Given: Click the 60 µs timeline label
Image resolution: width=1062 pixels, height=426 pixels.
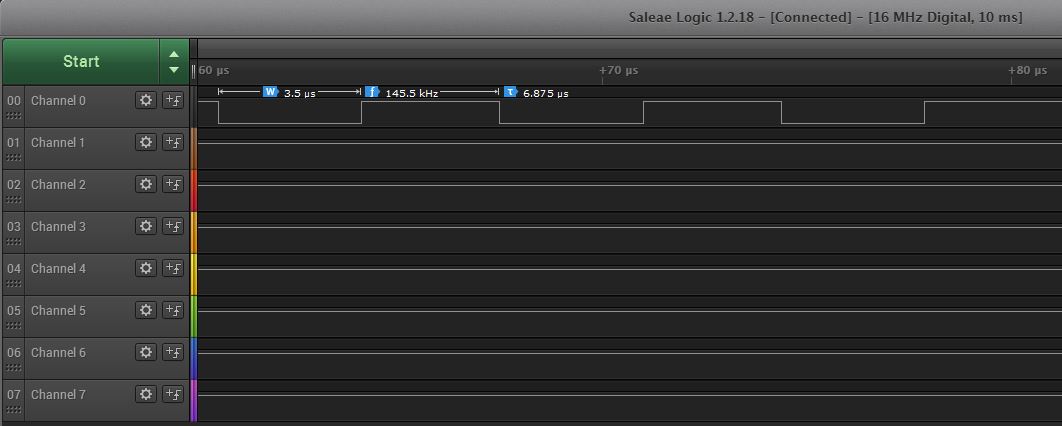Looking at the screenshot, I should [x=214, y=70].
